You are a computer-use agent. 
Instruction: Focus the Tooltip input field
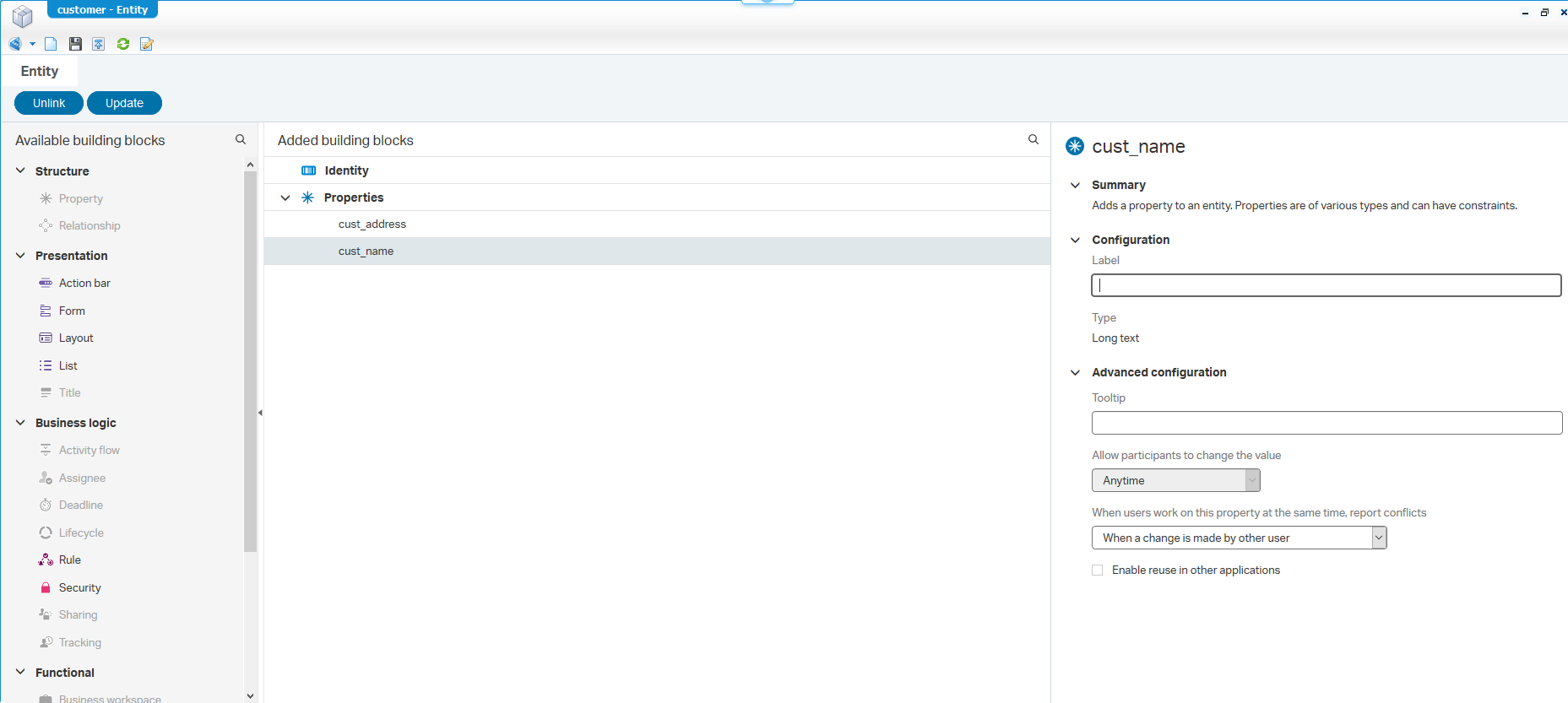click(x=1327, y=423)
